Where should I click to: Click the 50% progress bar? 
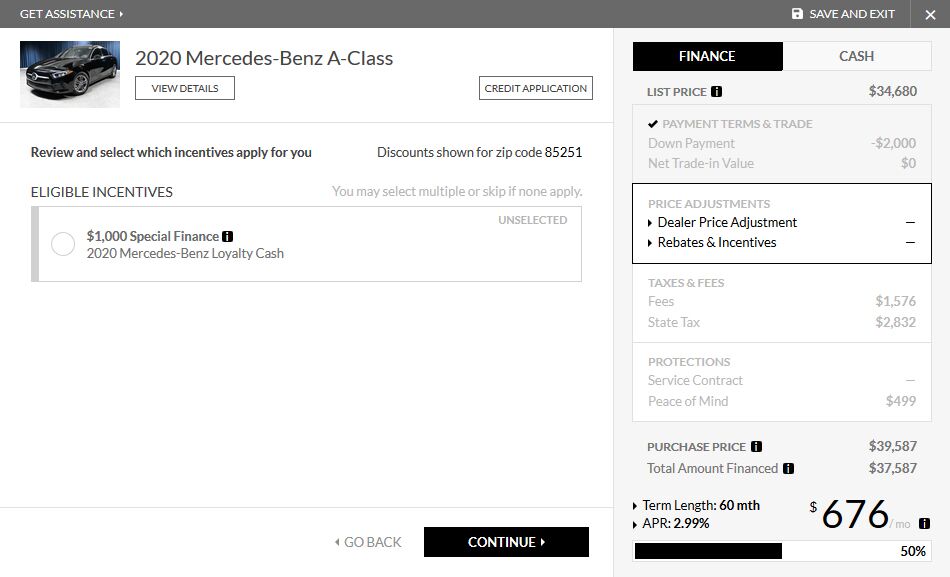pyautogui.click(x=782, y=551)
